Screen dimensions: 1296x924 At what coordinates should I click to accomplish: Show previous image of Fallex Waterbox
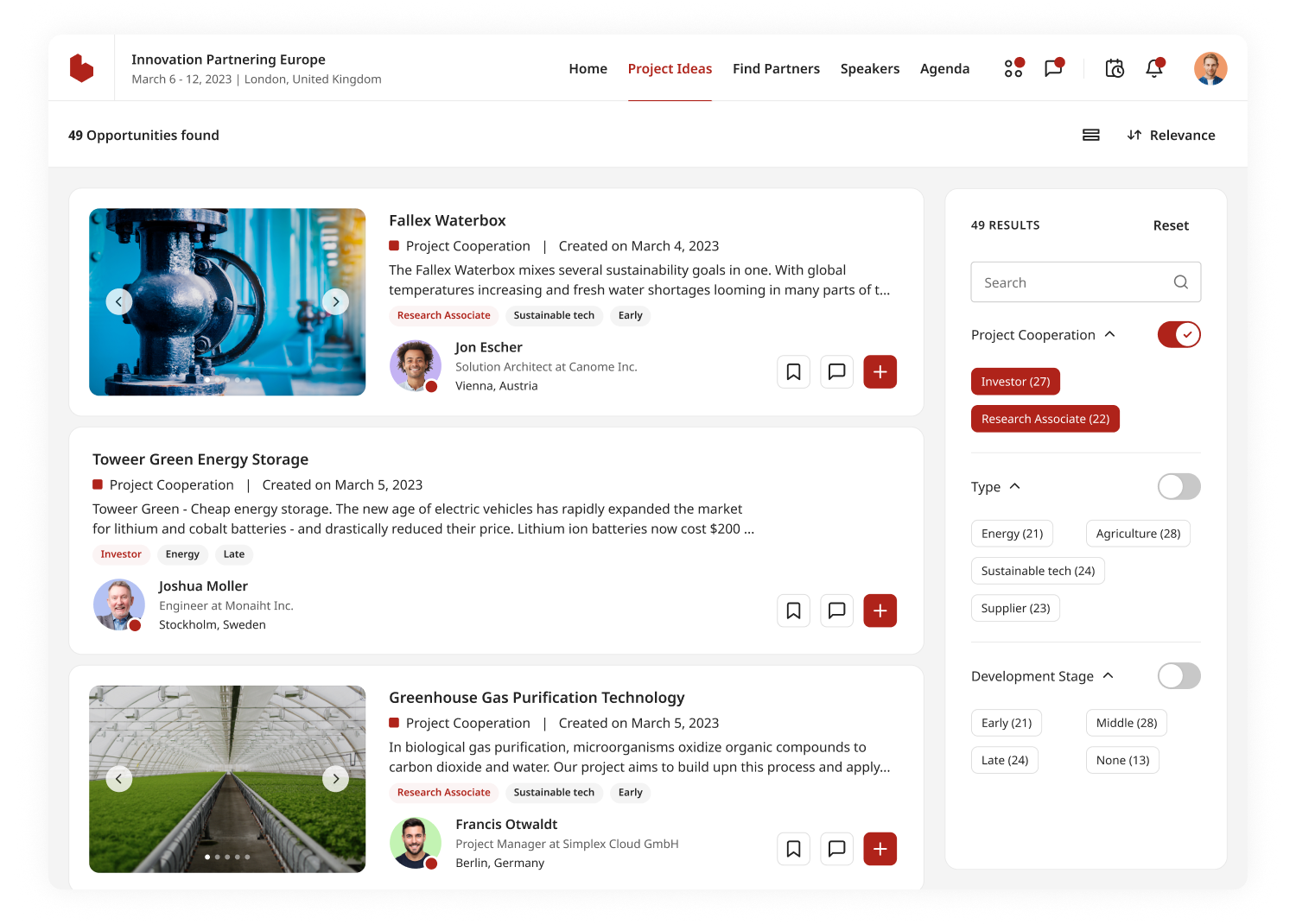(119, 301)
